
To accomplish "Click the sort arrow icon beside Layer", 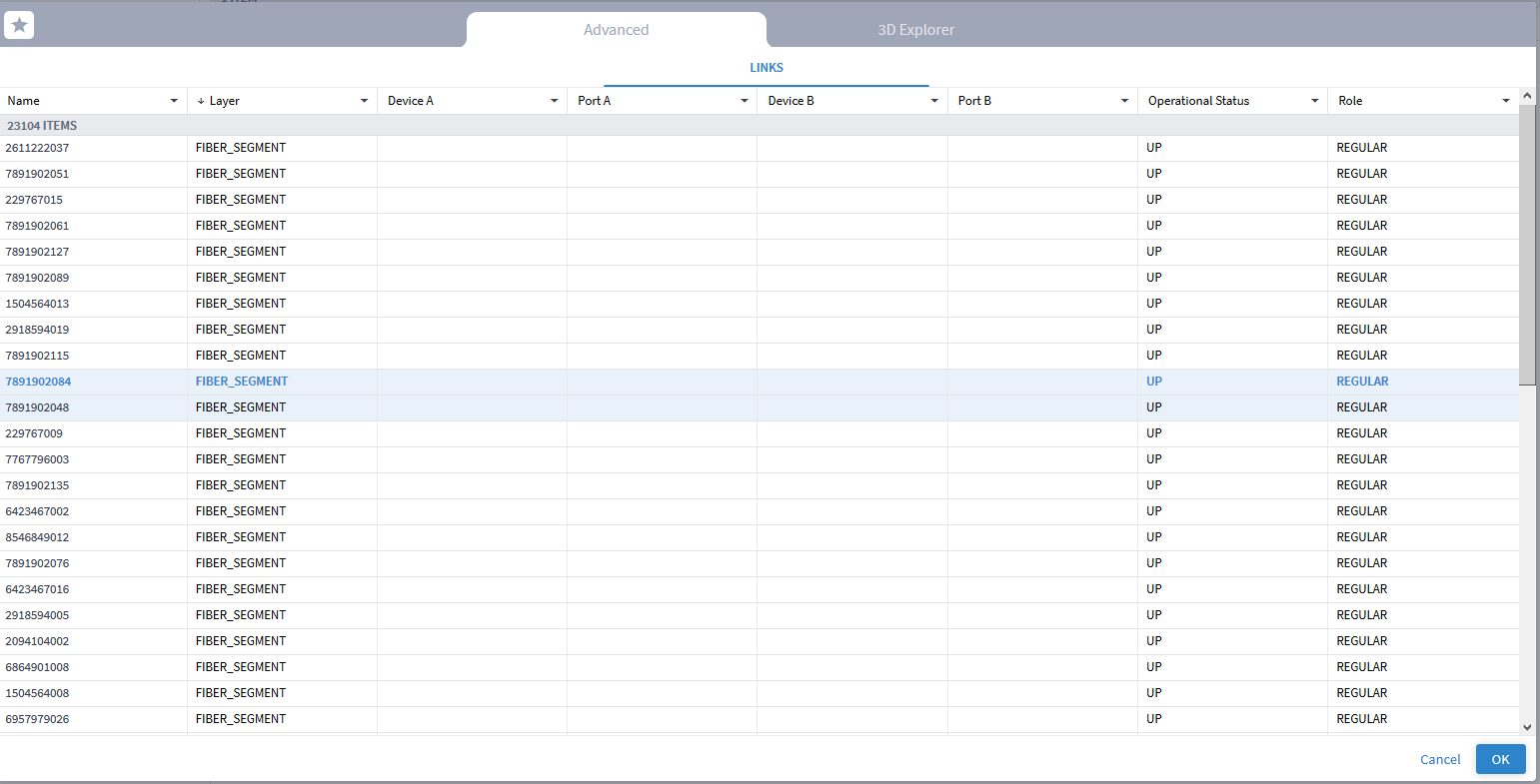I will [201, 101].
